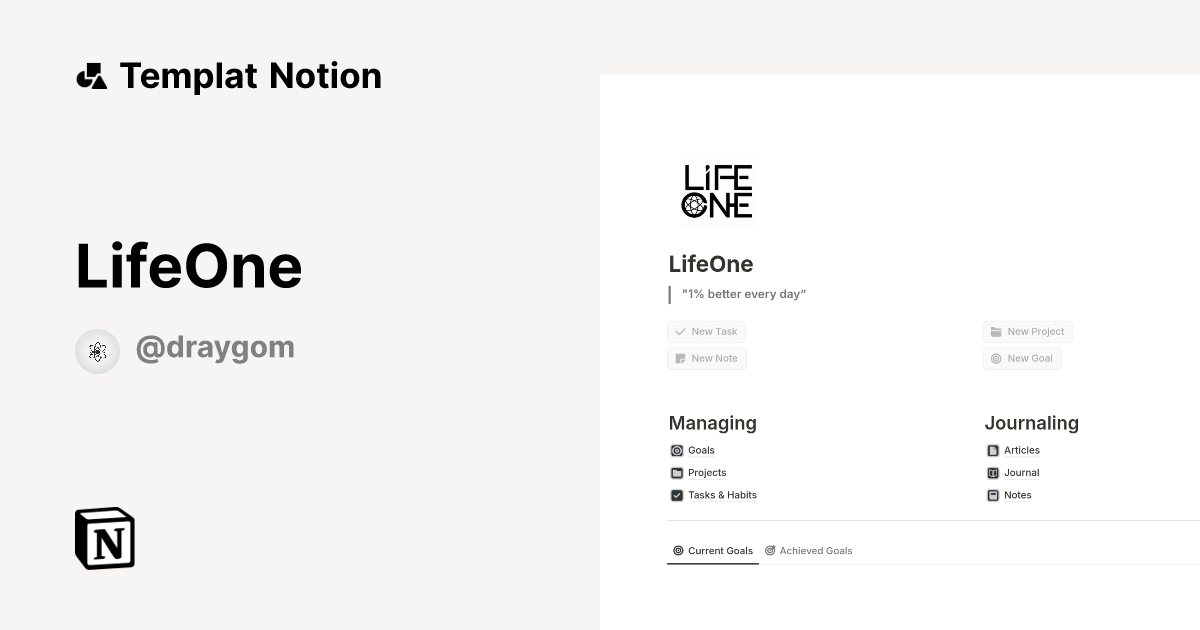1200x630 pixels.
Task: Click the New Task button
Action: coord(706,331)
